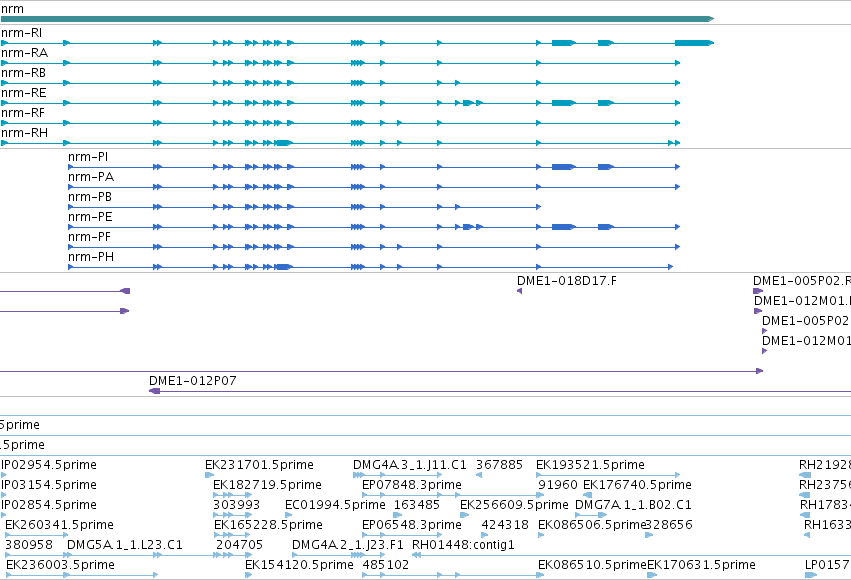Click EC01994.5prime EST label
The image size is (851, 580).
pos(335,505)
